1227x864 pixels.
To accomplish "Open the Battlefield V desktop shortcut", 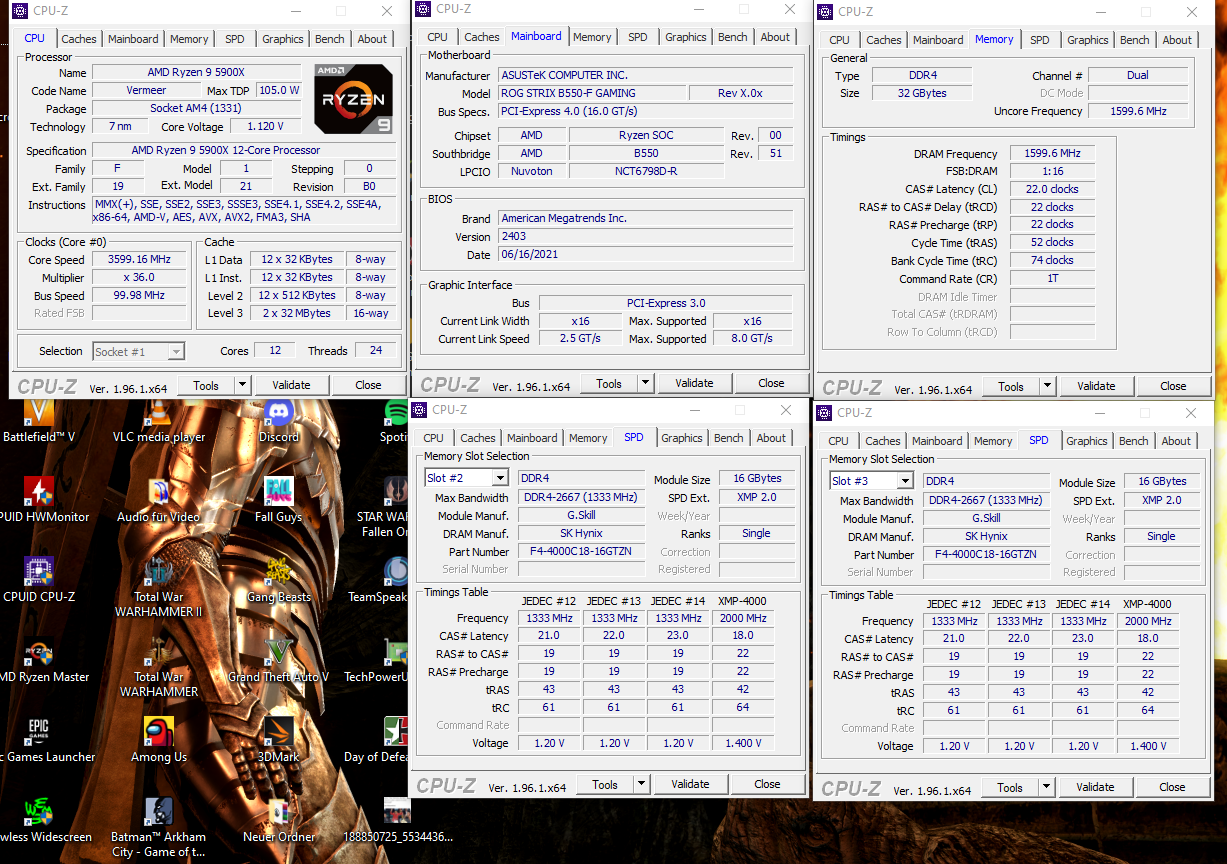I will tap(39, 412).
